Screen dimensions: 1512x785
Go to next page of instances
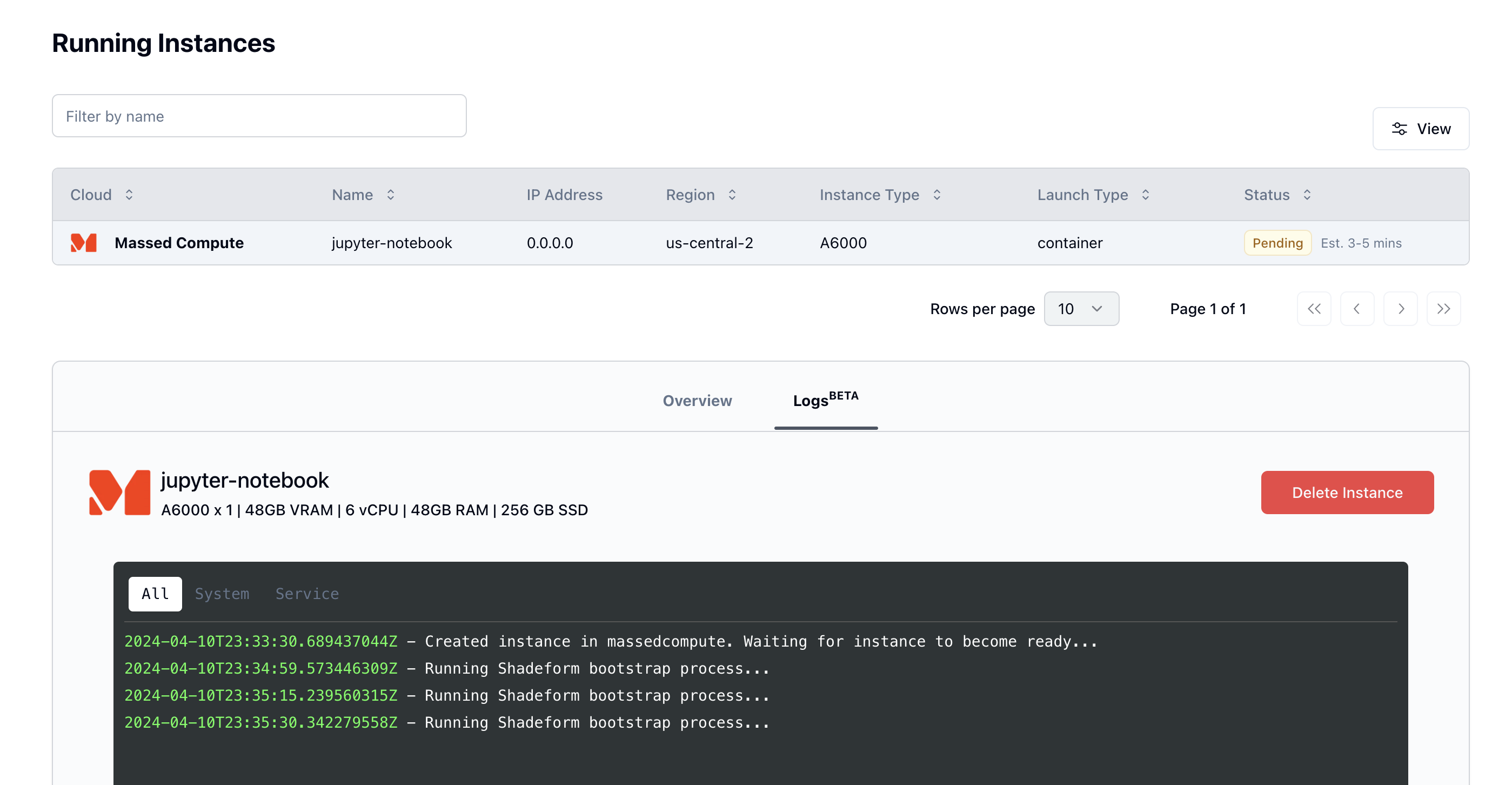click(x=1401, y=309)
